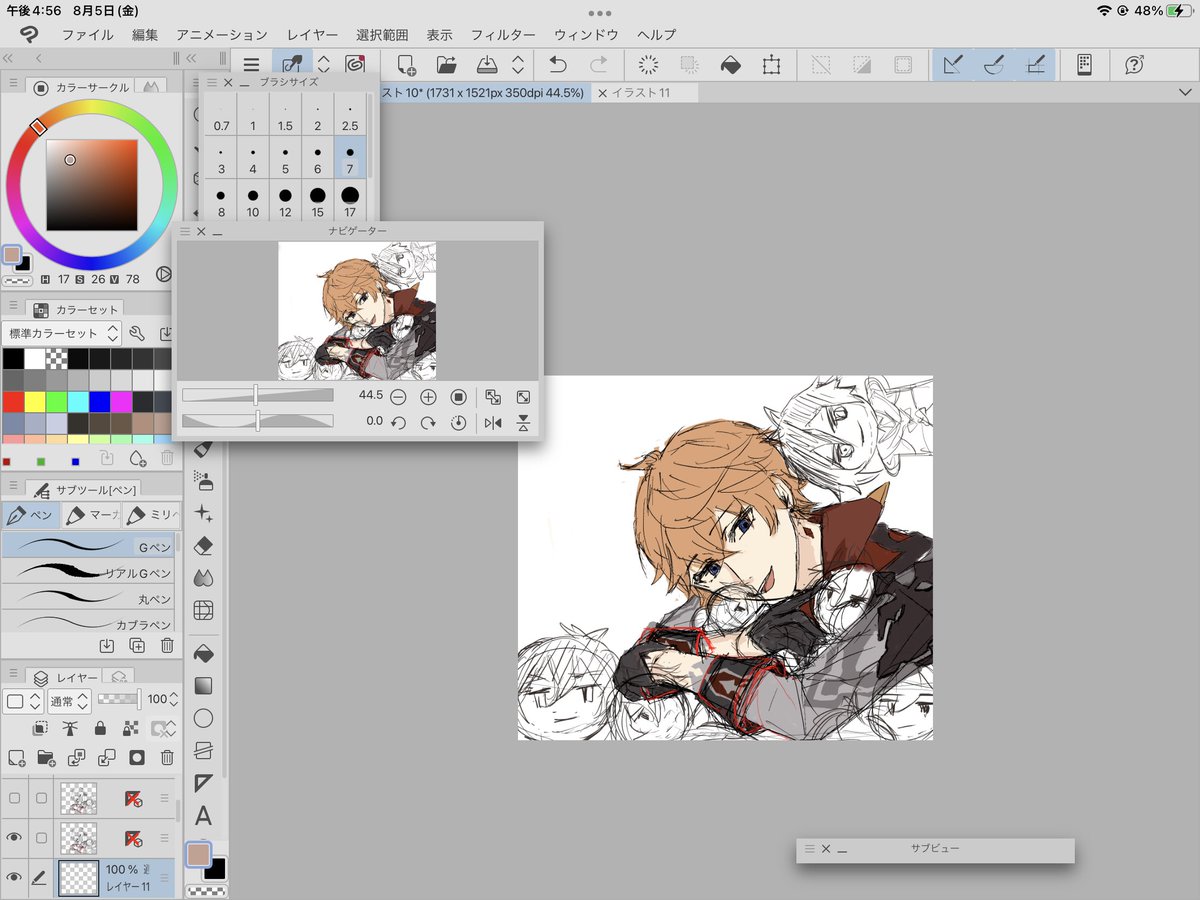Switch to マーカー sub tool group tab
1200x900 pixels.
pos(90,516)
